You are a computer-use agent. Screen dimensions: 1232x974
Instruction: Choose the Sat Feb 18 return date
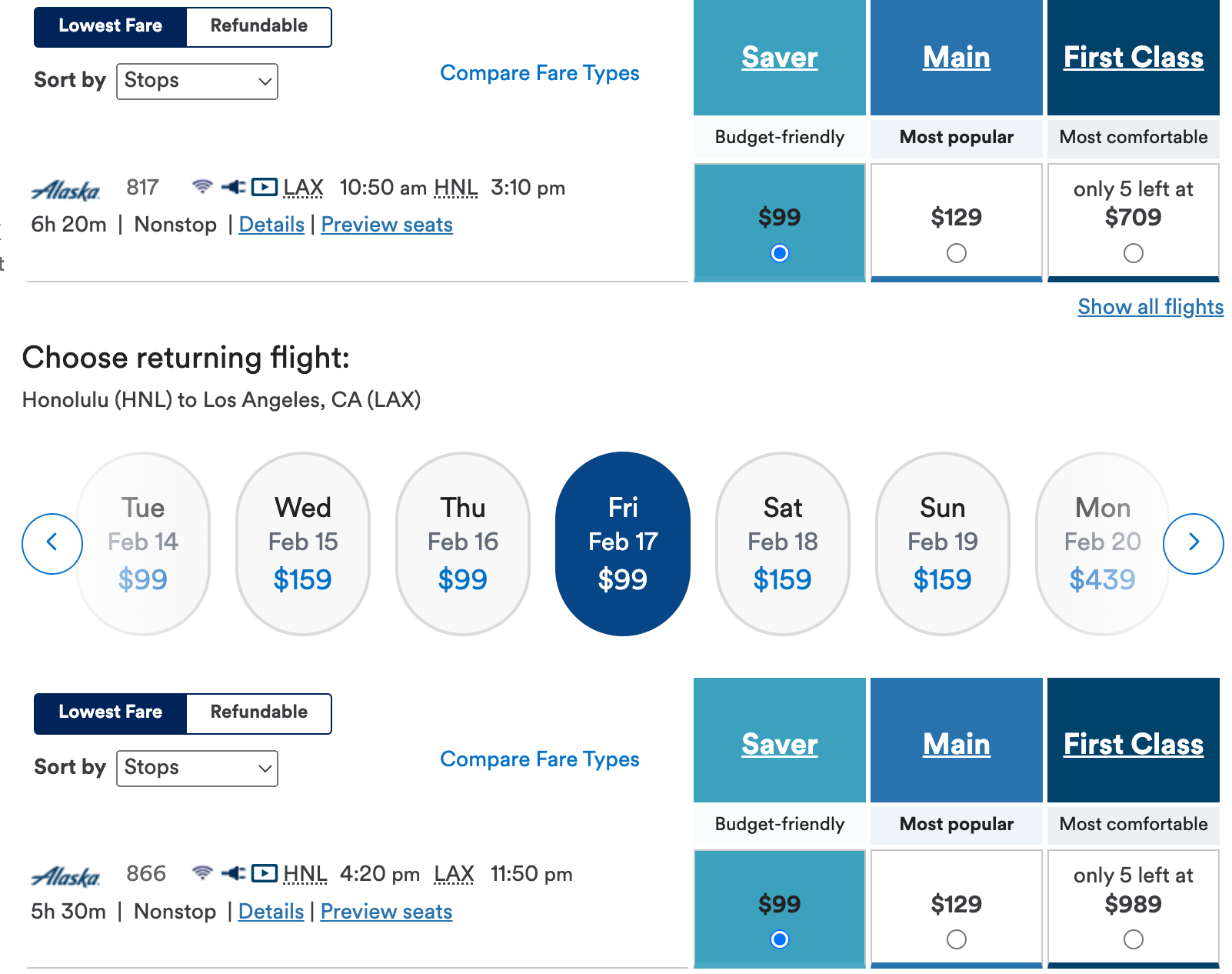tap(782, 543)
